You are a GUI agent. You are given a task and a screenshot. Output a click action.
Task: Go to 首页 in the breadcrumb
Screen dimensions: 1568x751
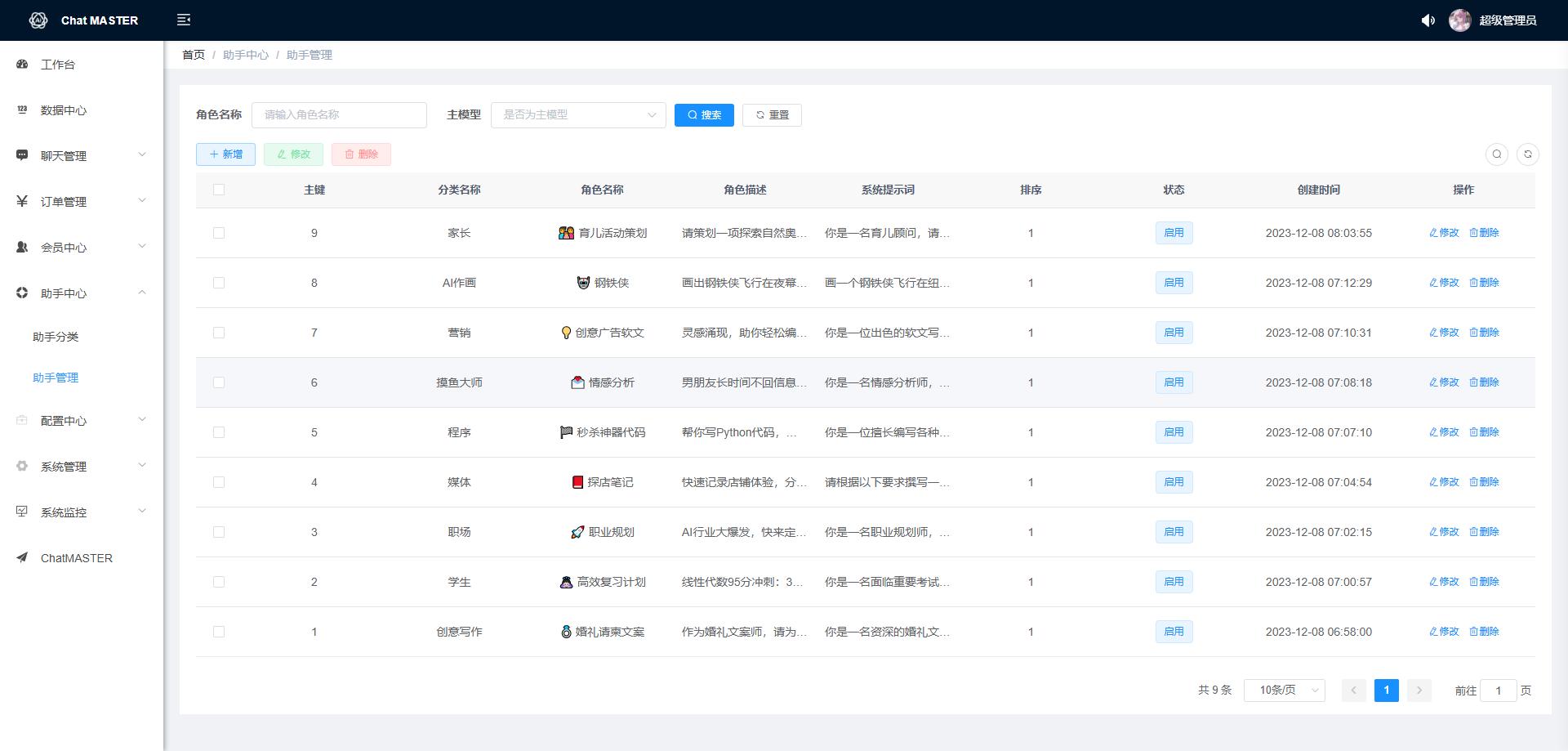pyautogui.click(x=194, y=55)
